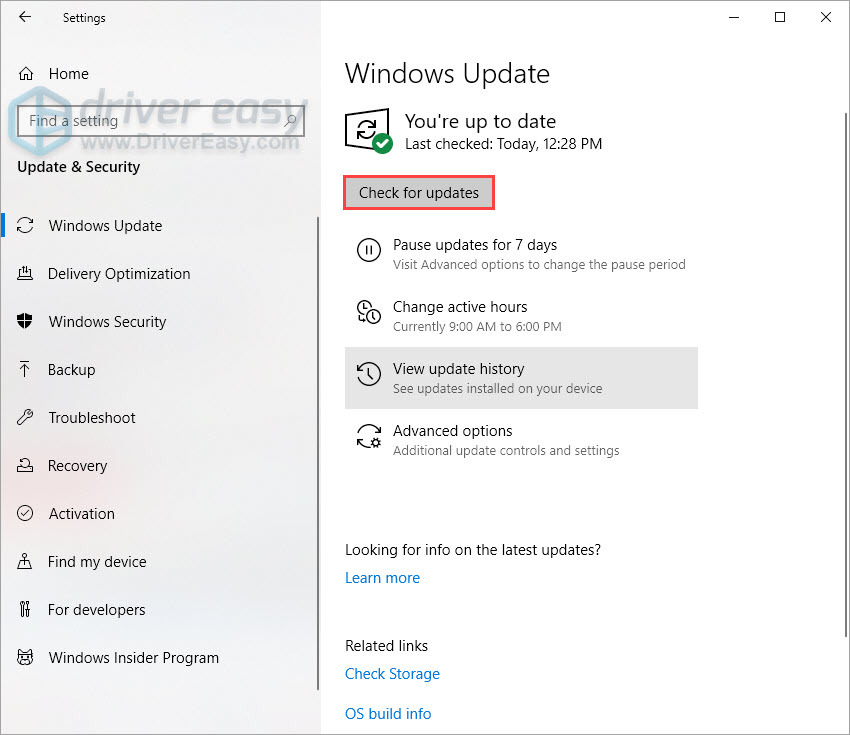850x735 pixels.
Task: Select Windows Update in sidebar
Action: 159,225
